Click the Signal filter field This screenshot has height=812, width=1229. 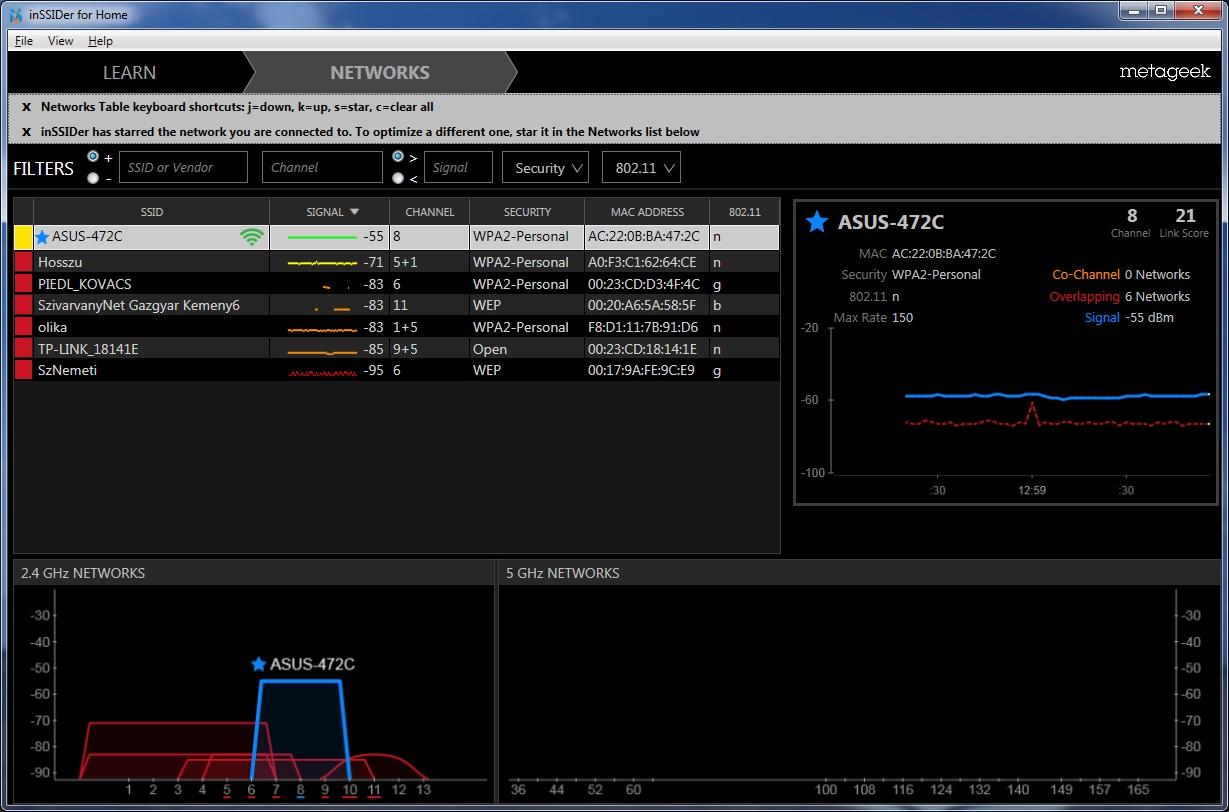click(458, 168)
